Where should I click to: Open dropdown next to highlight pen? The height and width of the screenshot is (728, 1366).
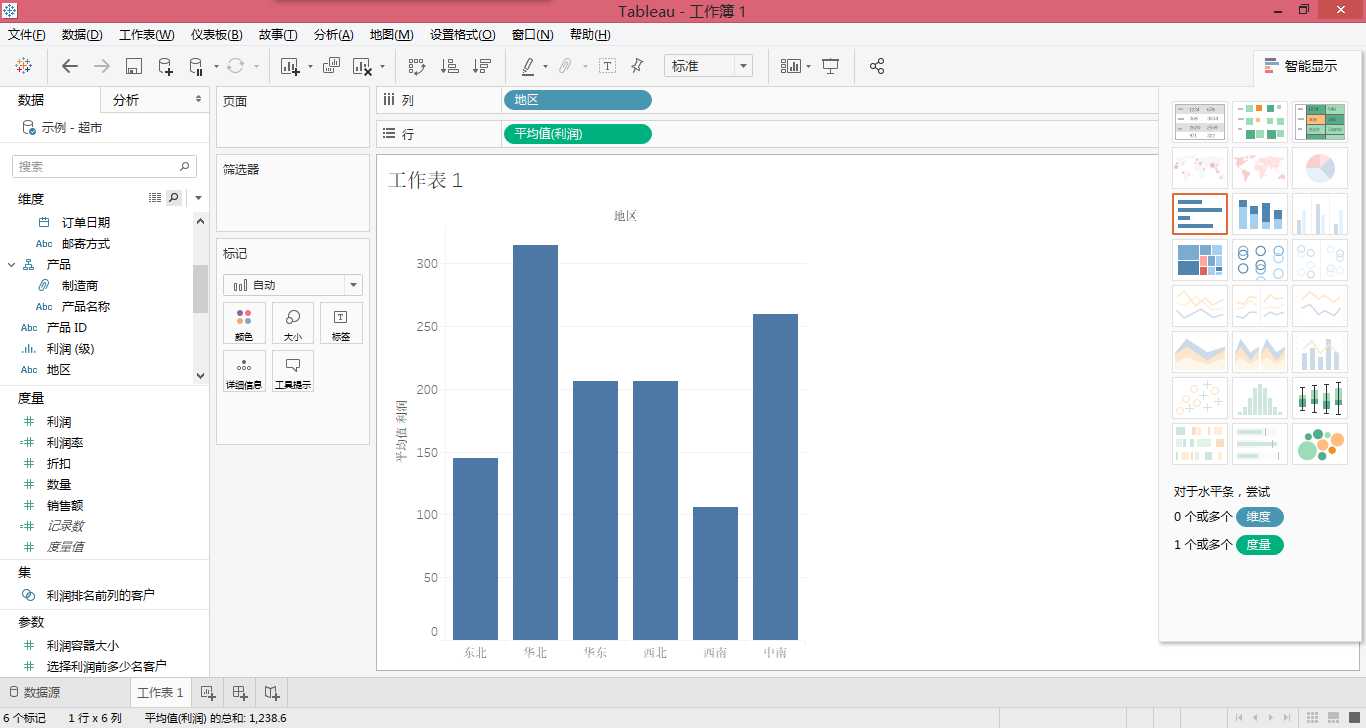(x=545, y=67)
